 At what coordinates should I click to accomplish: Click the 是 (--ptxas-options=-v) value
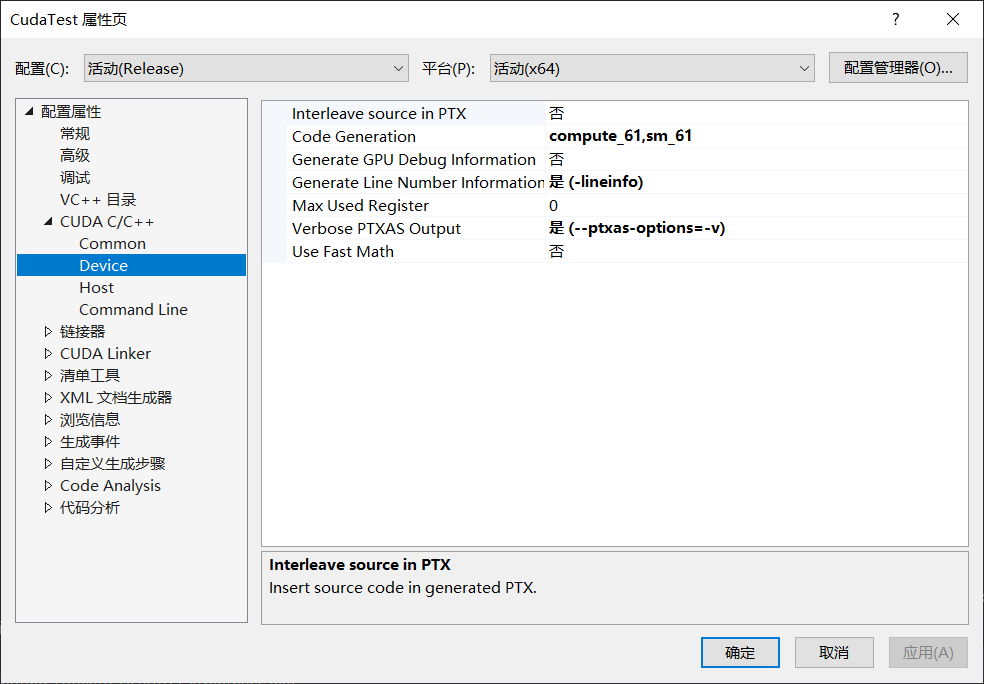tap(637, 228)
